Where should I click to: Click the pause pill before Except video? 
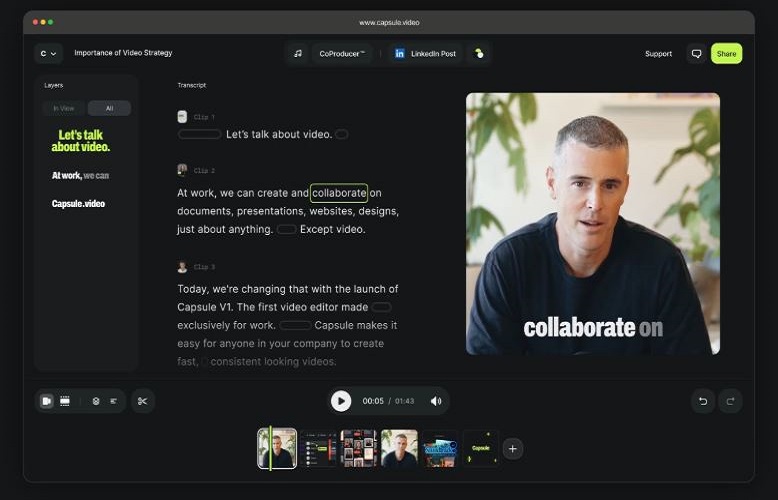(286, 229)
